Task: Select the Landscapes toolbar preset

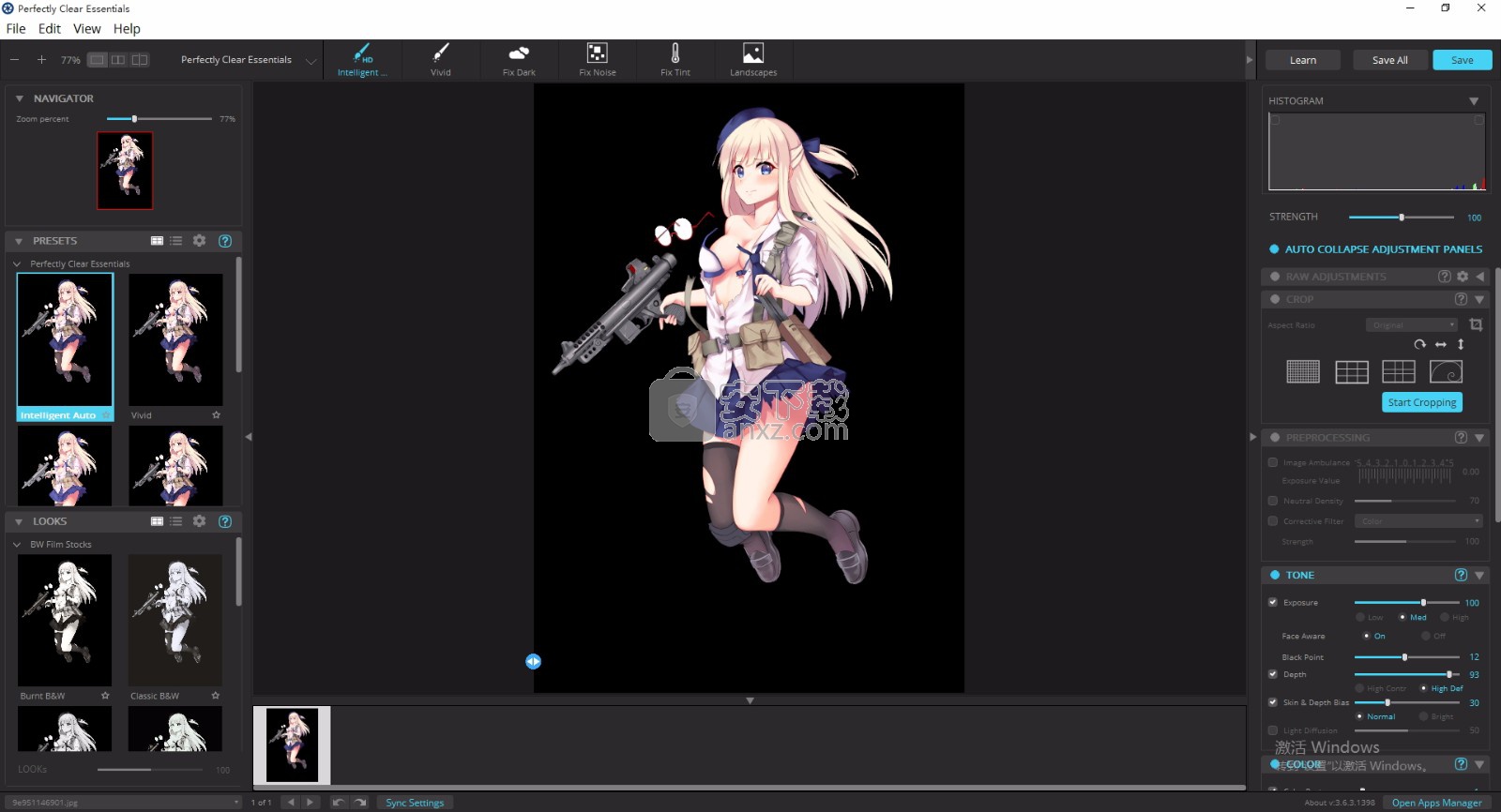Action: 753,59
